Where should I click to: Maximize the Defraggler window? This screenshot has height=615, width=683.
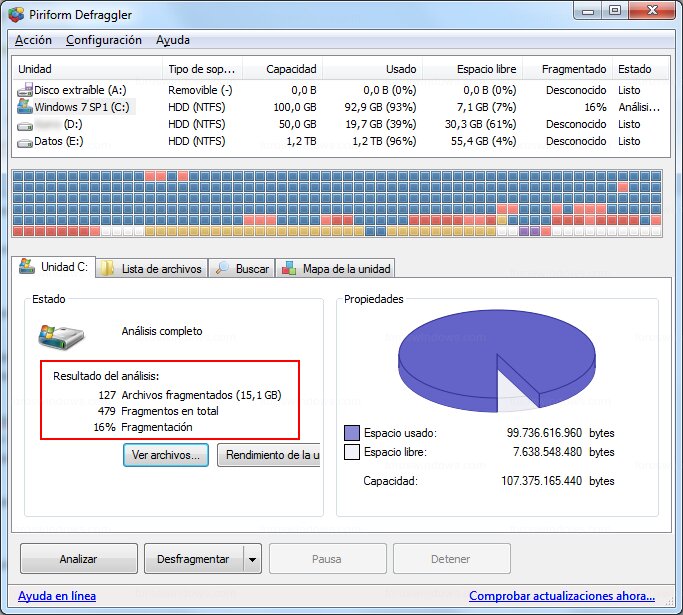(x=615, y=10)
